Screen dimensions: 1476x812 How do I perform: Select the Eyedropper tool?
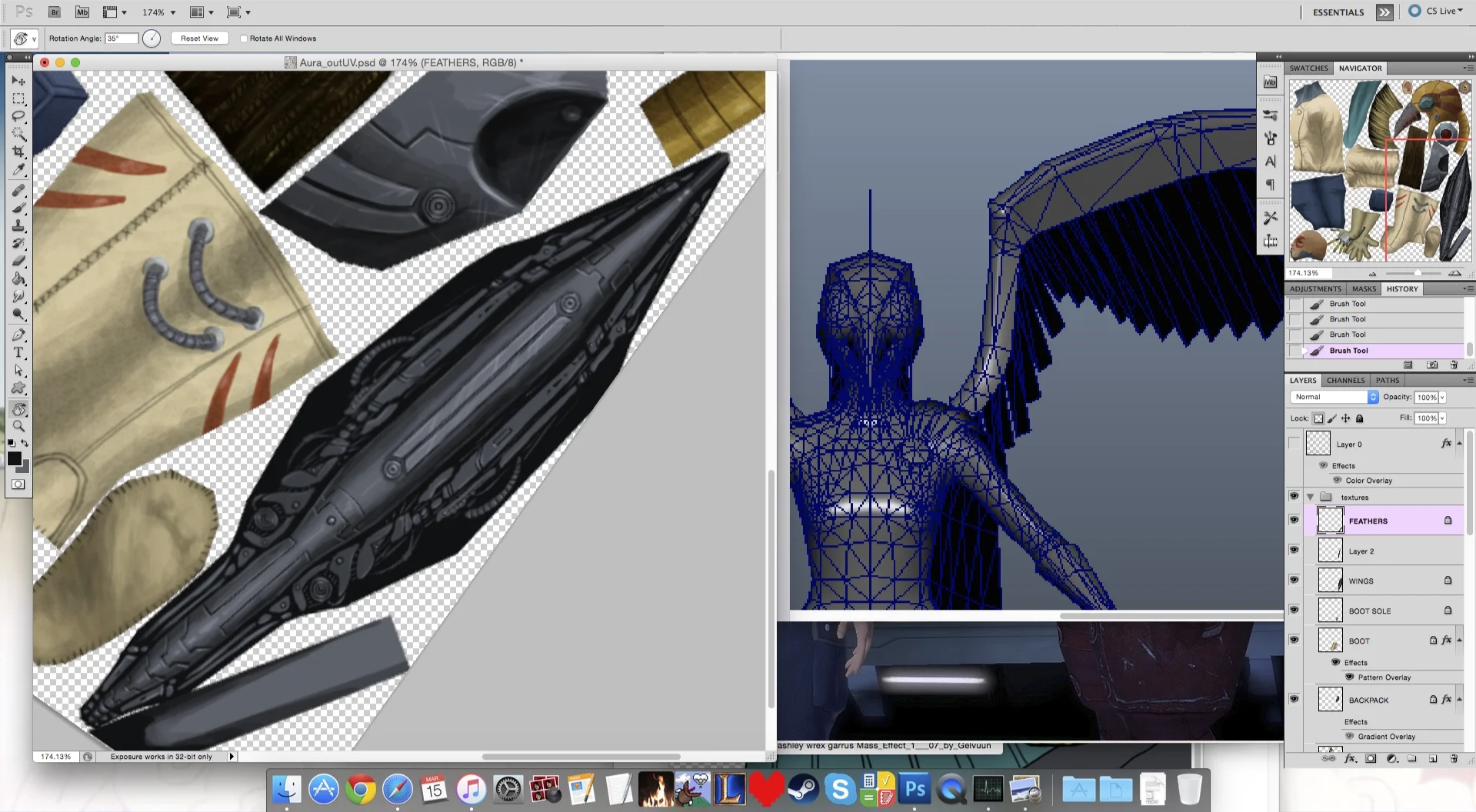pyautogui.click(x=18, y=169)
